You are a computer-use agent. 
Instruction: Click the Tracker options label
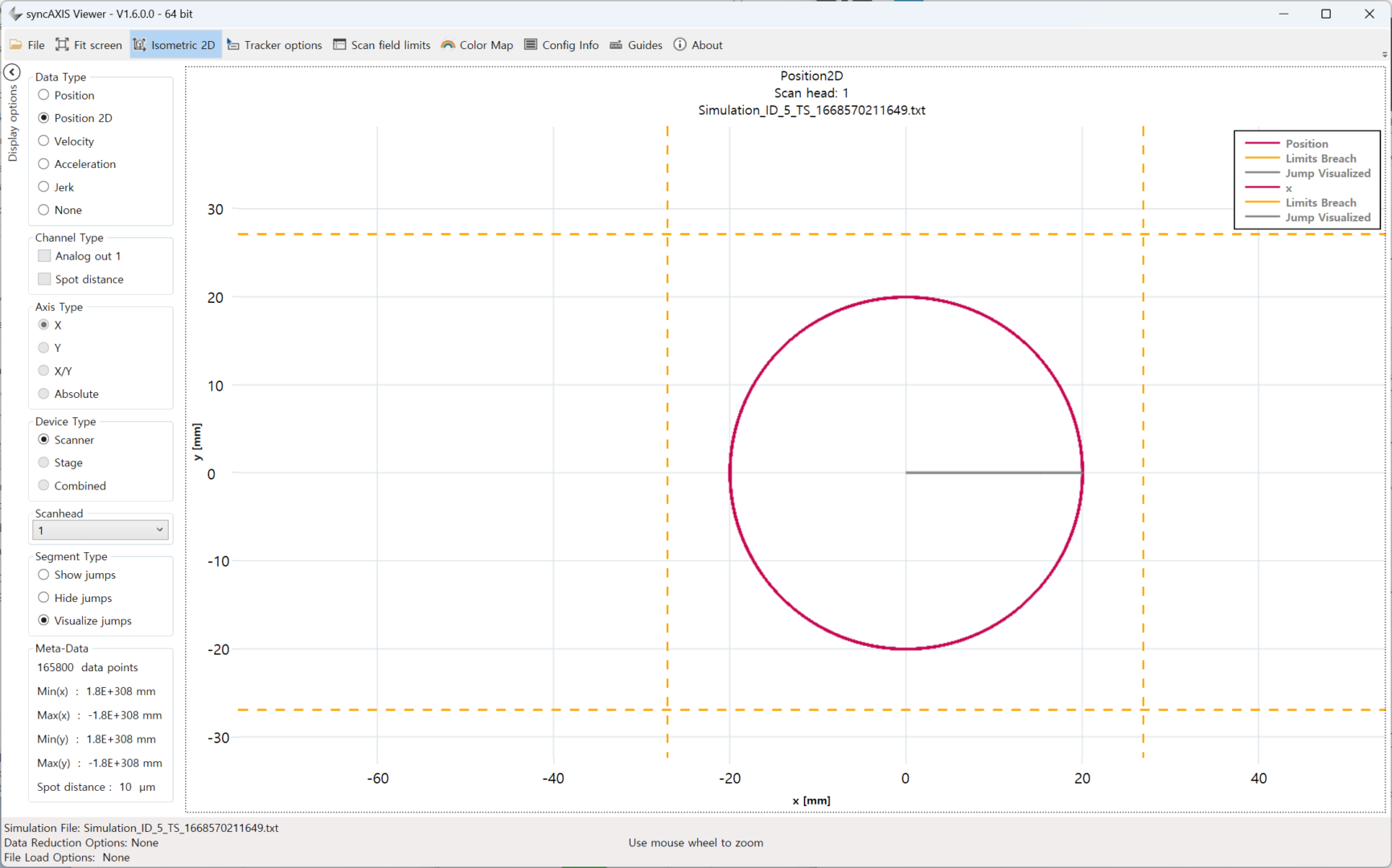[x=283, y=45]
